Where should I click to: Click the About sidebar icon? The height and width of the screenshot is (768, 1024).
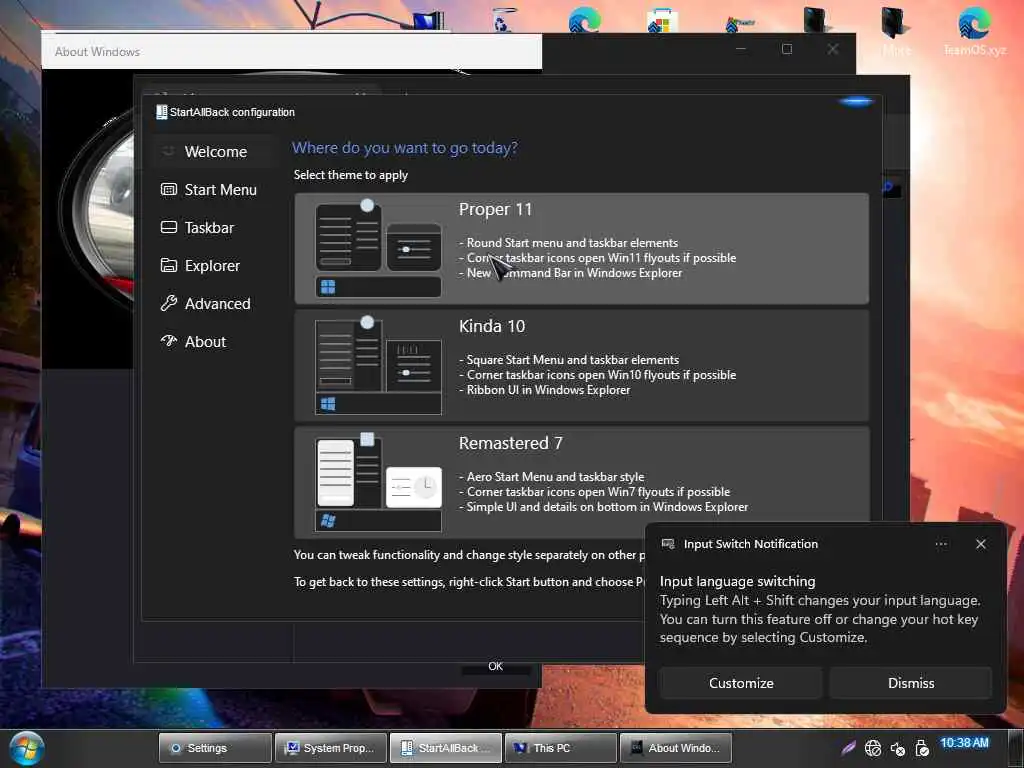[x=168, y=341]
